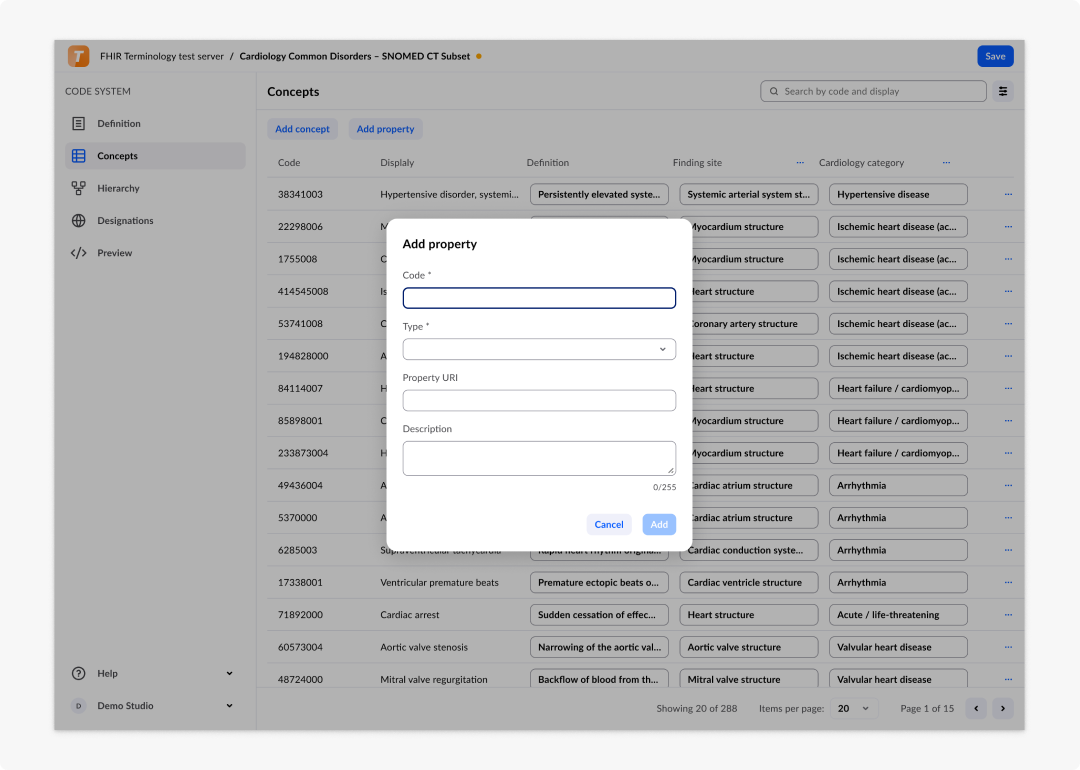Click the Demo Studio avatar icon
1080x770 pixels.
click(x=79, y=705)
